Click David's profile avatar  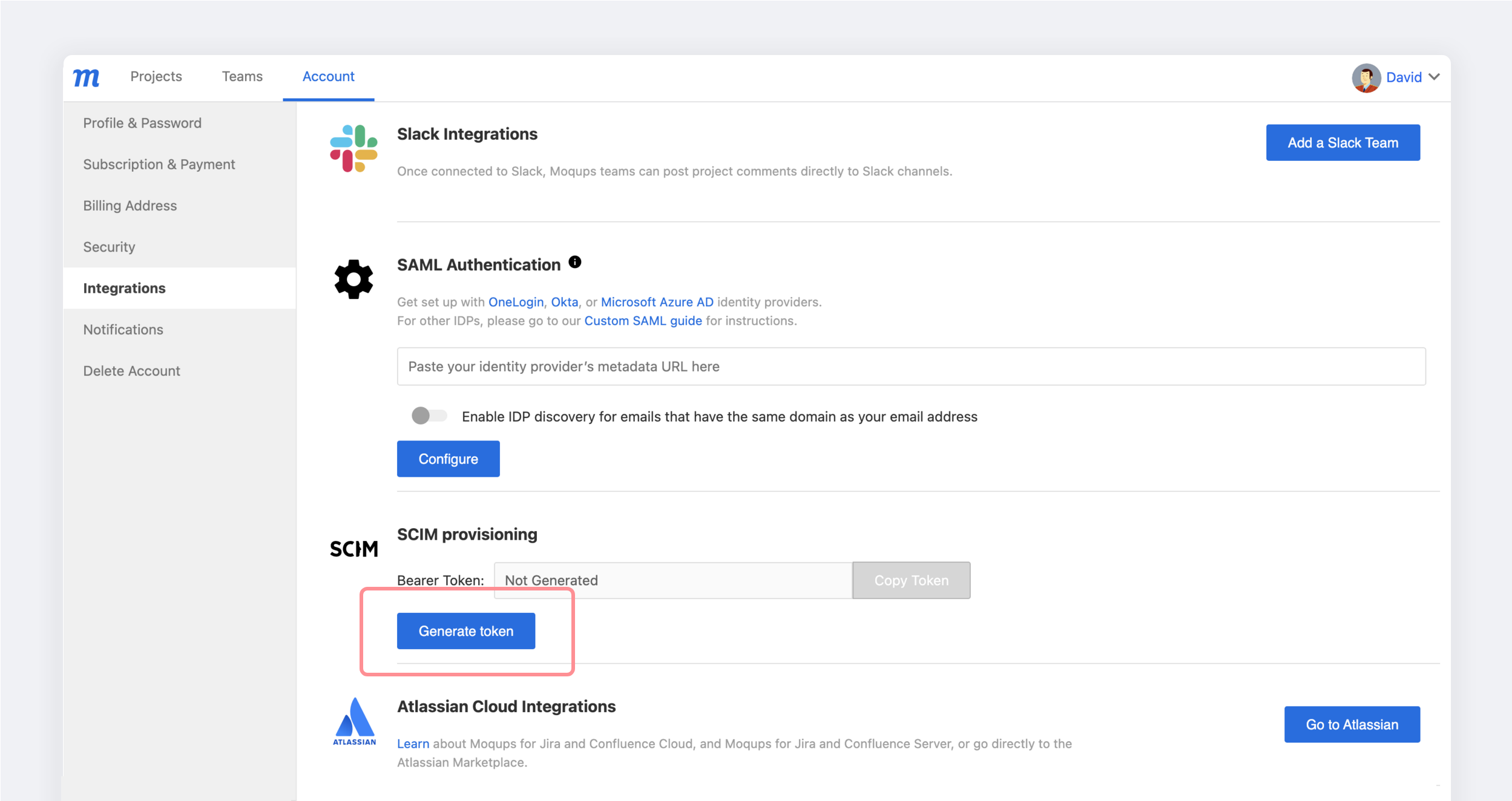click(1366, 77)
